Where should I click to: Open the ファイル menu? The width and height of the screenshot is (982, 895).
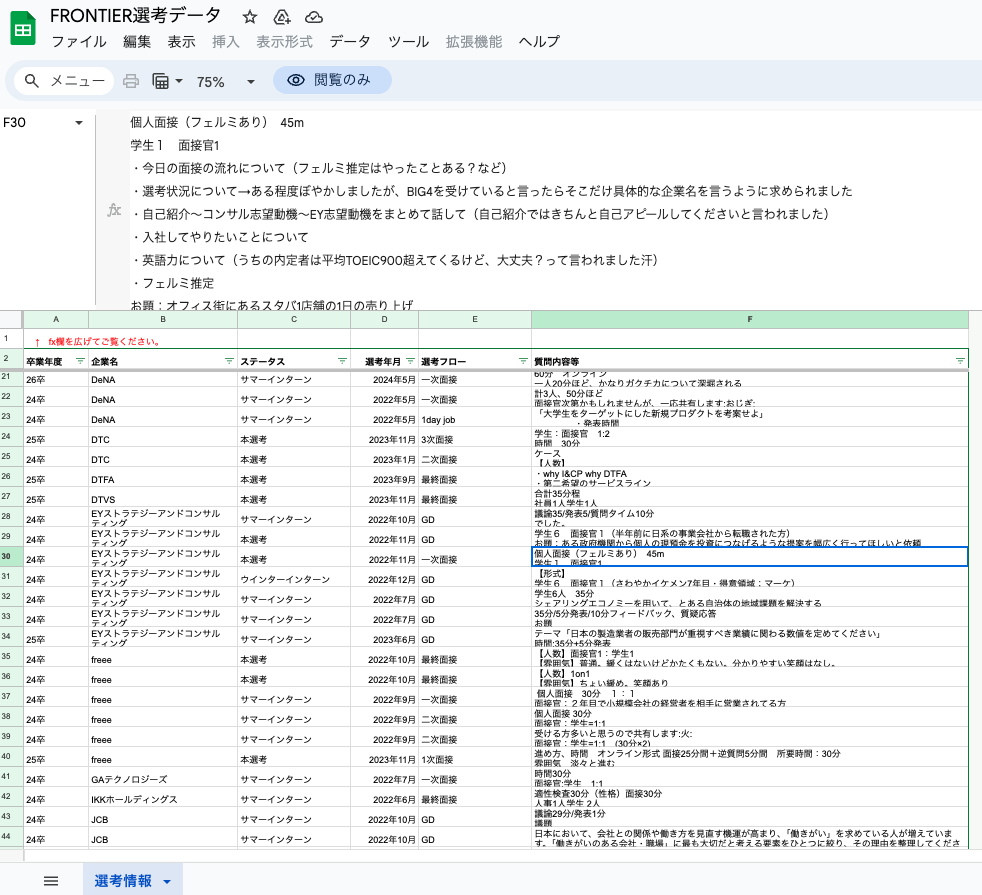tap(79, 42)
